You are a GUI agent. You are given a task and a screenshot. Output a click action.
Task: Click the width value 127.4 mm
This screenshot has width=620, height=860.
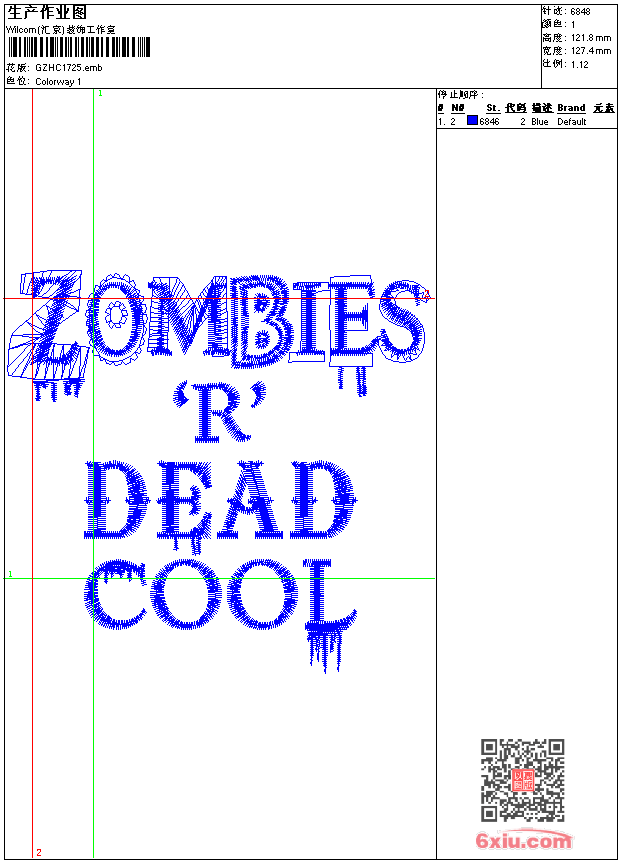(x=591, y=51)
